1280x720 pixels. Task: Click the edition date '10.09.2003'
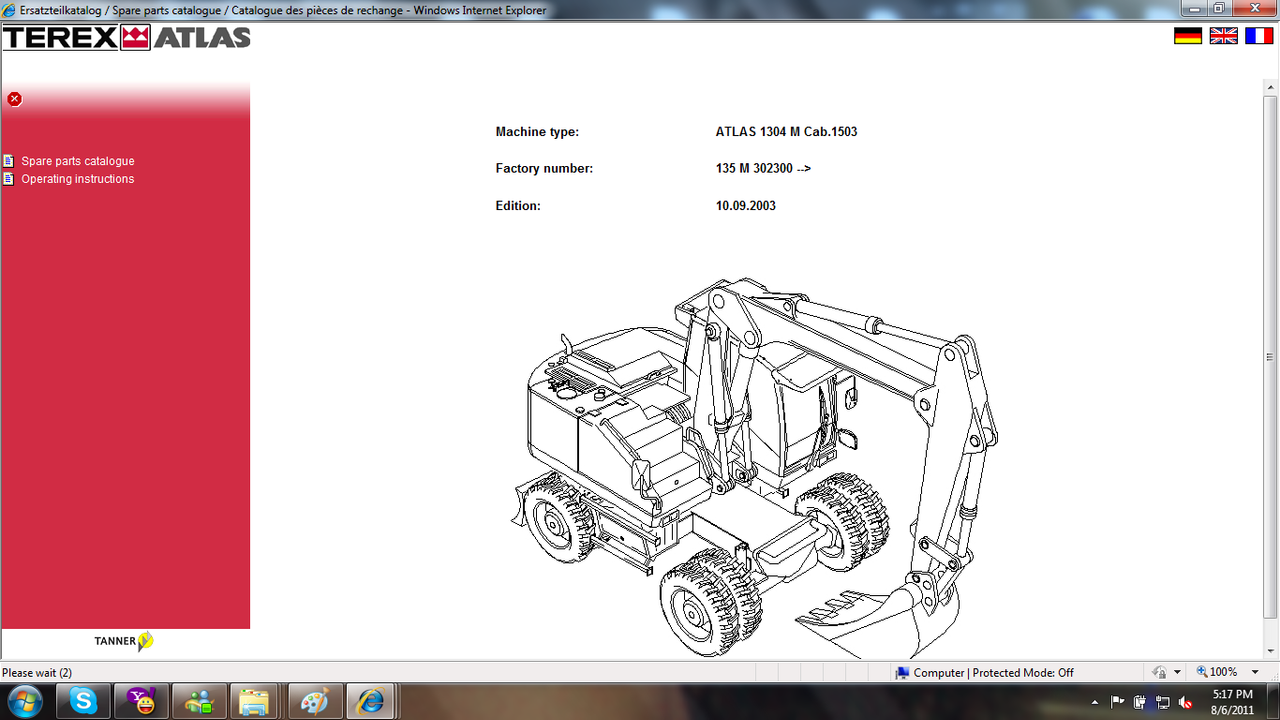(745, 206)
